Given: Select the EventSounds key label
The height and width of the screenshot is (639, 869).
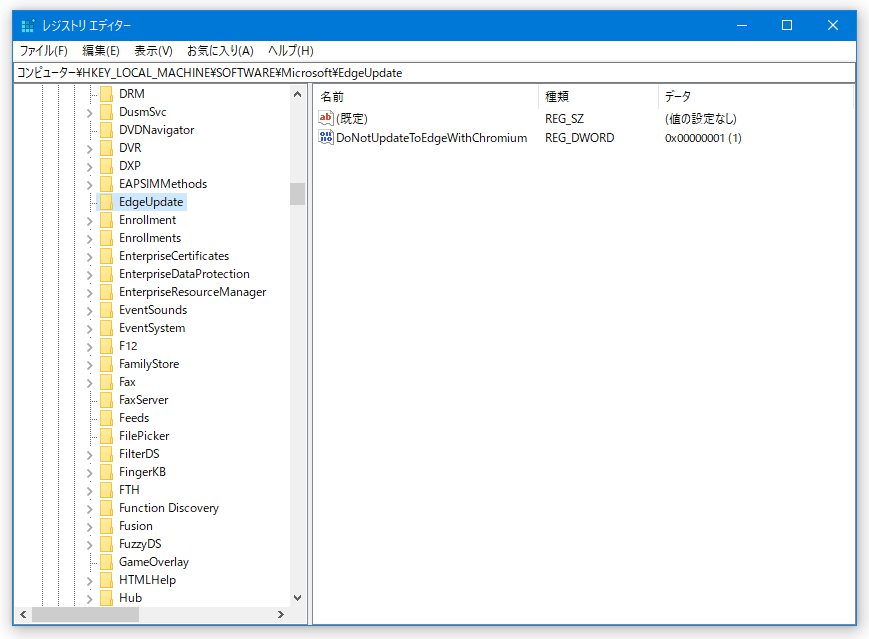Looking at the screenshot, I should (153, 310).
